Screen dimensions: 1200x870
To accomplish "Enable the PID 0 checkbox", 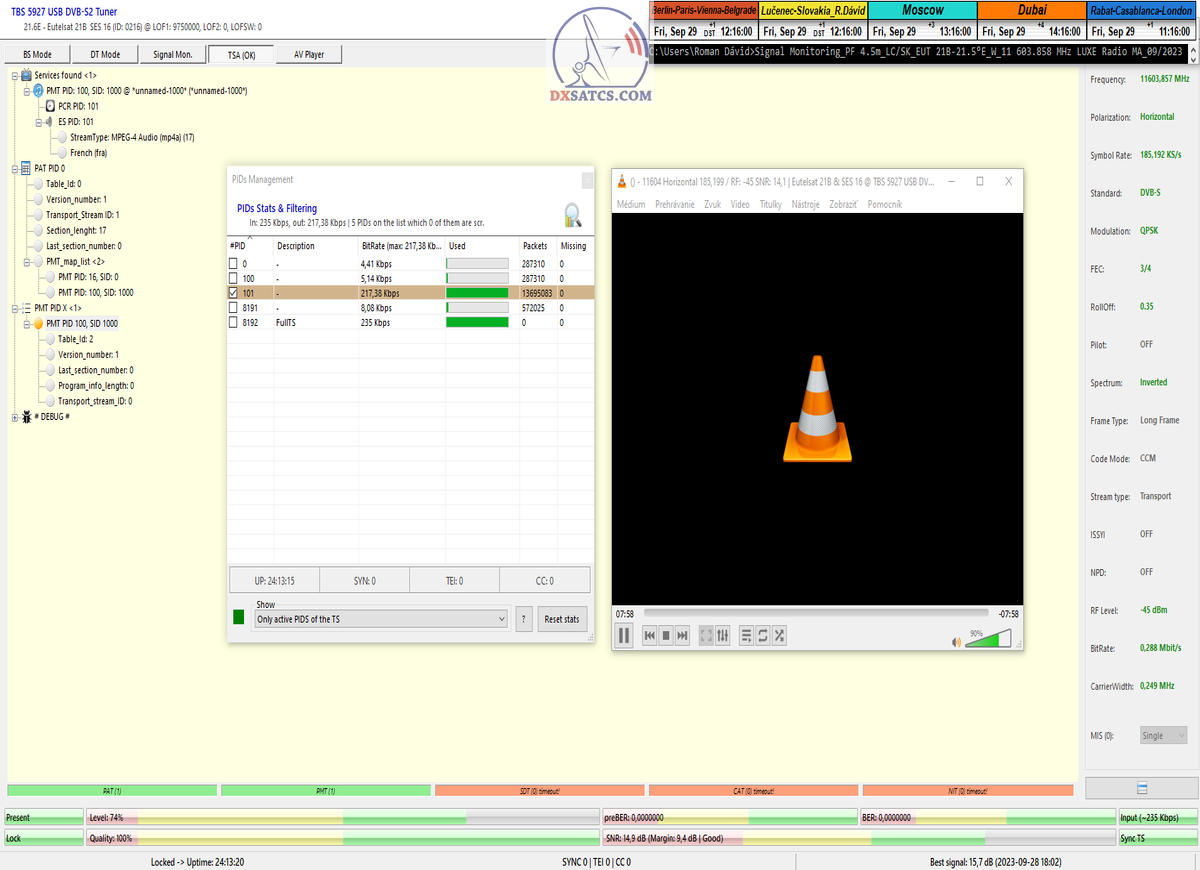I will pyautogui.click(x=233, y=263).
